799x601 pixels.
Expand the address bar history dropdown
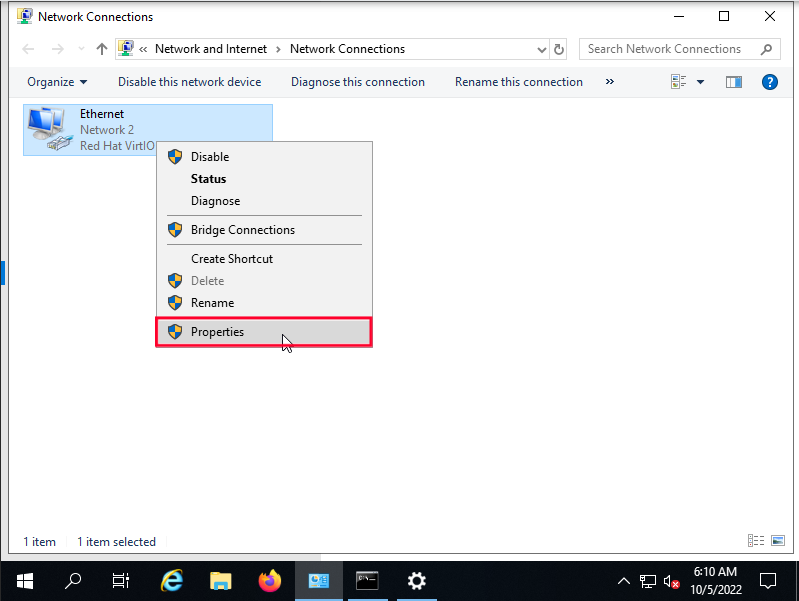541,49
